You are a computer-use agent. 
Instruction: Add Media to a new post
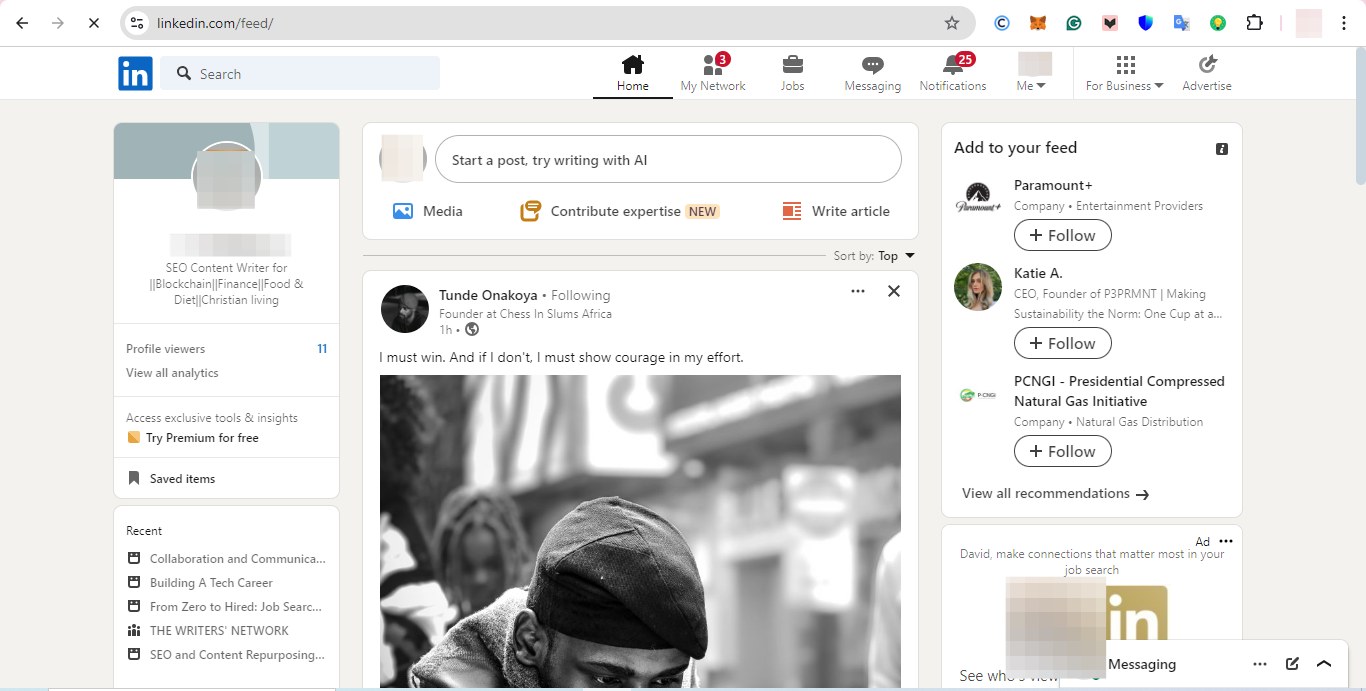click(428, 211)
